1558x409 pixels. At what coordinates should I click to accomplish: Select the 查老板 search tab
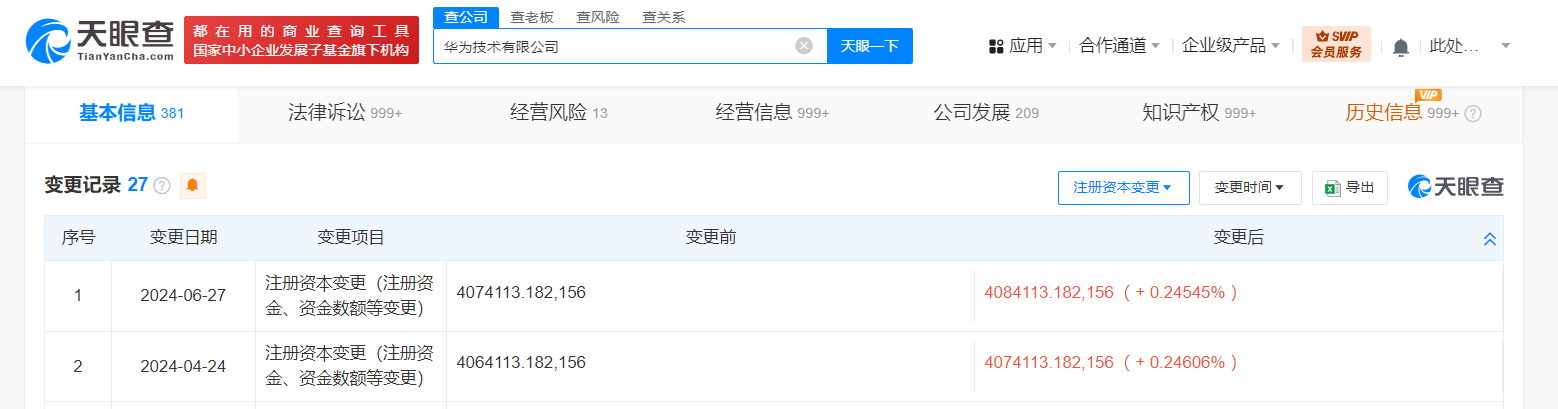click(532, 17)
